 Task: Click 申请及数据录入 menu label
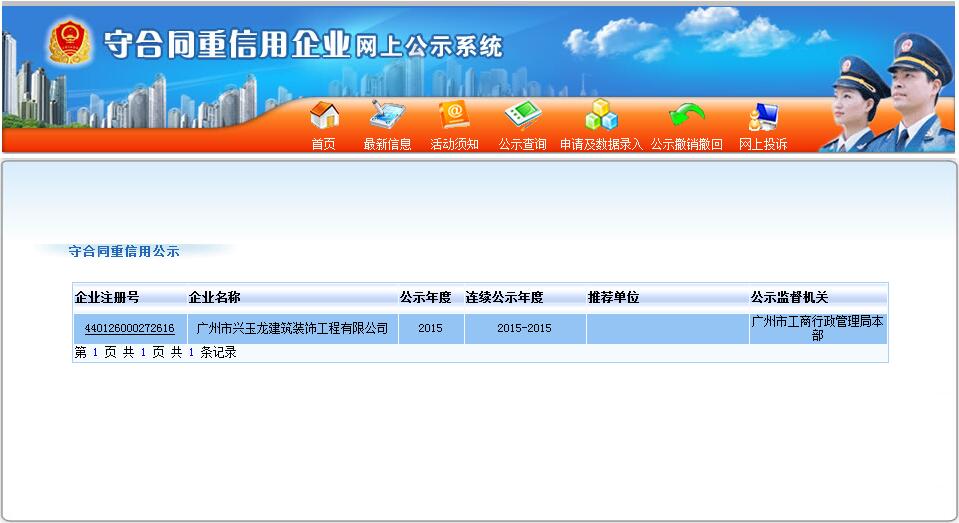click(x=601, y=144)
